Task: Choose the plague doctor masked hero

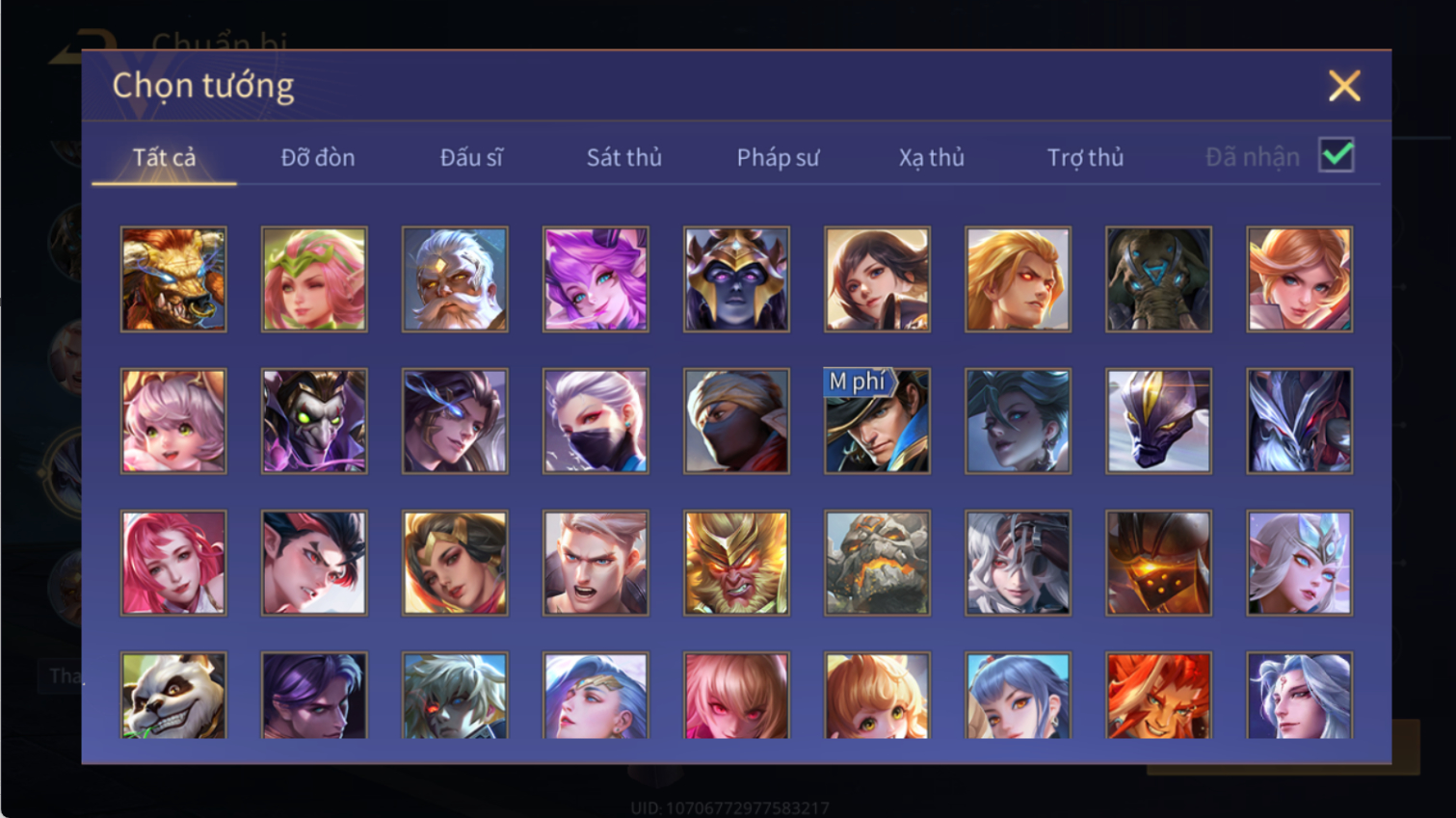Action: 314,421
